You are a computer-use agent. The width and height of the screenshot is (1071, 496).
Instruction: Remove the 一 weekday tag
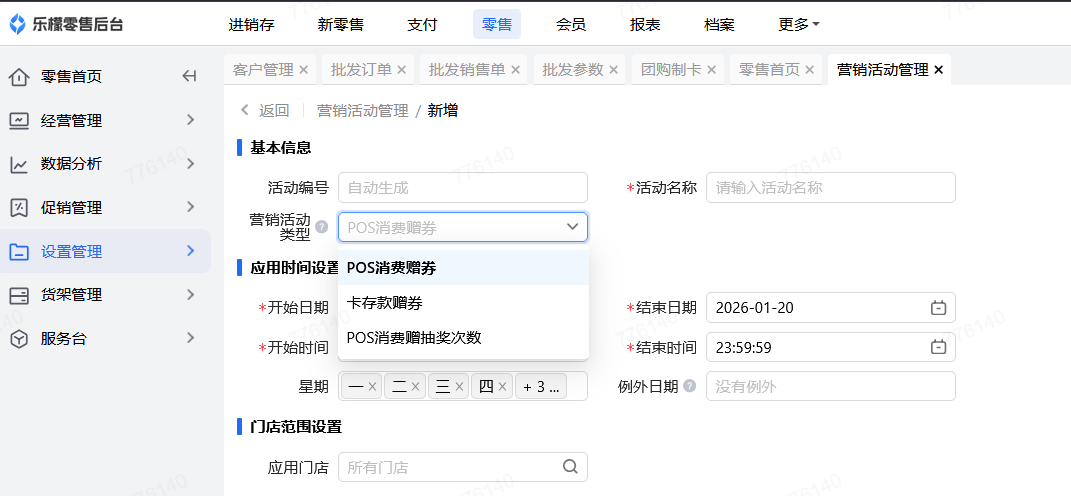(x=372, y=387)
